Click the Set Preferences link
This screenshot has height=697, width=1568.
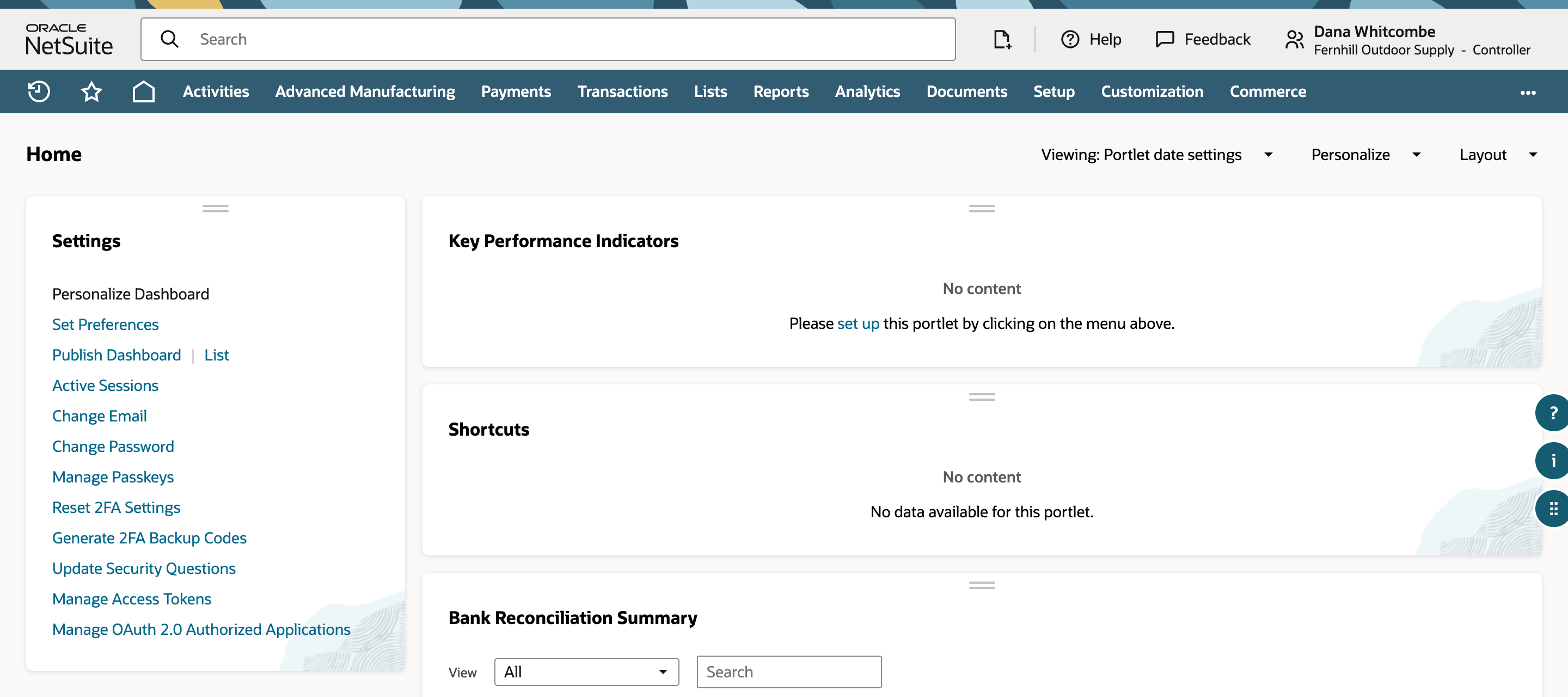coord(105,325)
